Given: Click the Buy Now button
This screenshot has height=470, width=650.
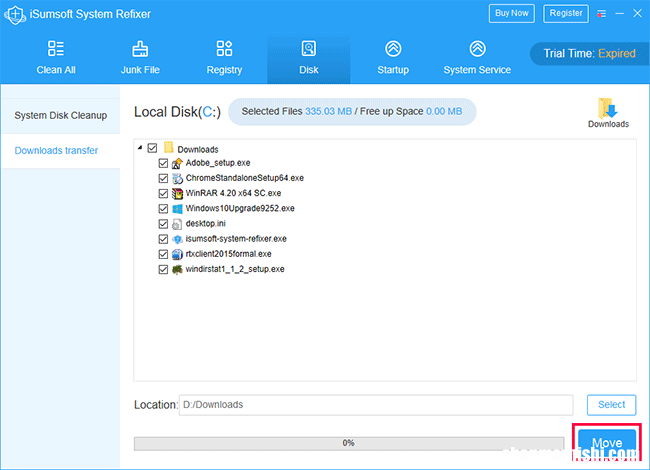Looking at the screenshot, I should pyautogui.click(x=512, y=13).
